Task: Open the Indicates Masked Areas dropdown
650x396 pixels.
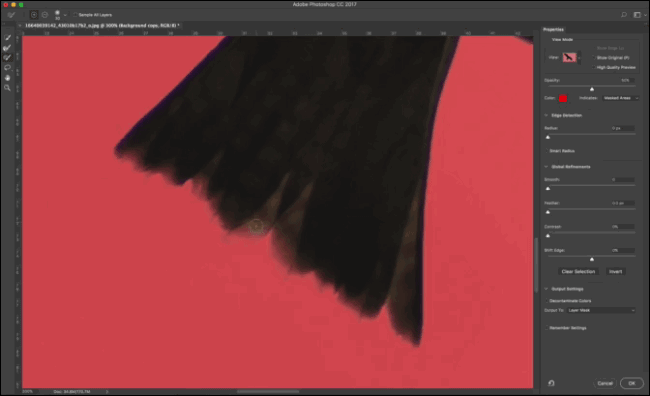Action: [x=620, y=98]
